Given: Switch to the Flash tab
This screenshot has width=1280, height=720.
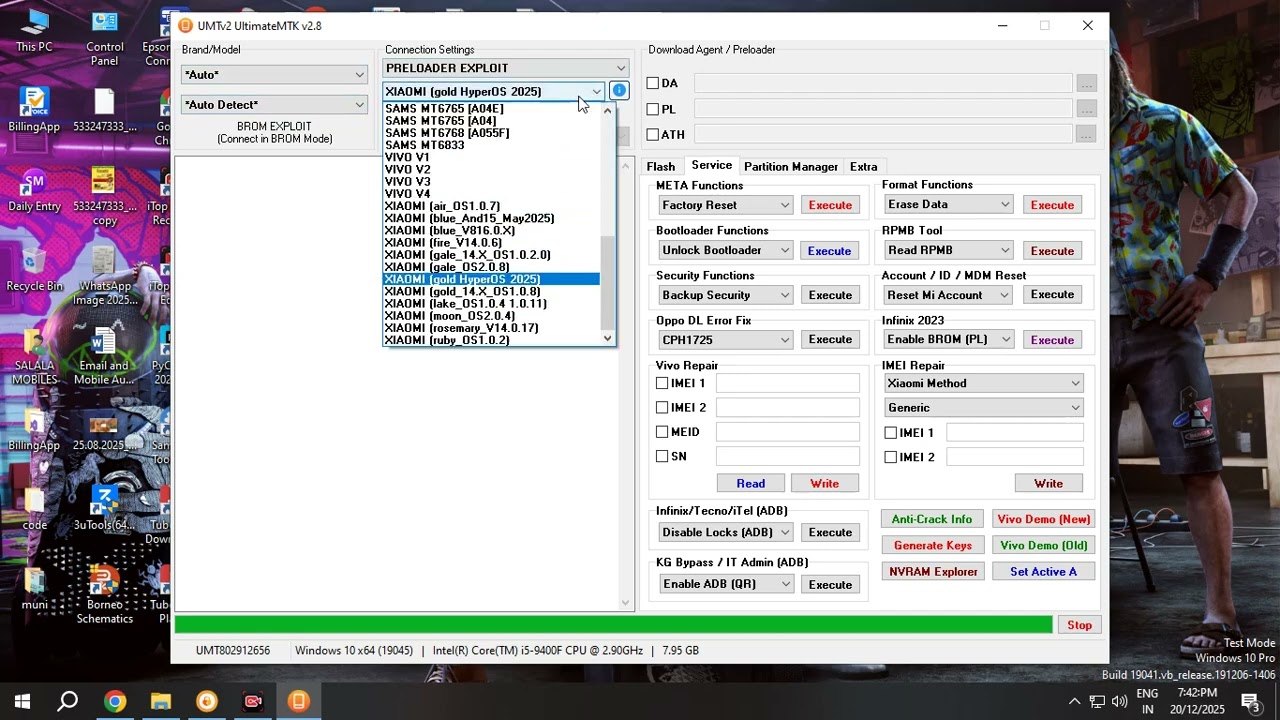Looking at the screenshot, I should tap(661, 167).
